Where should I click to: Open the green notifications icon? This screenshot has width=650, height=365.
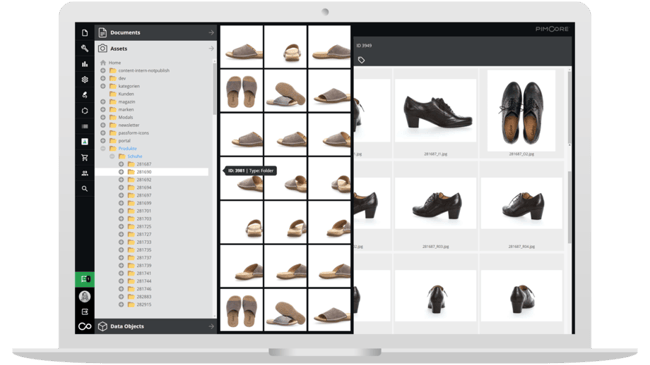[x=85, y=279]
